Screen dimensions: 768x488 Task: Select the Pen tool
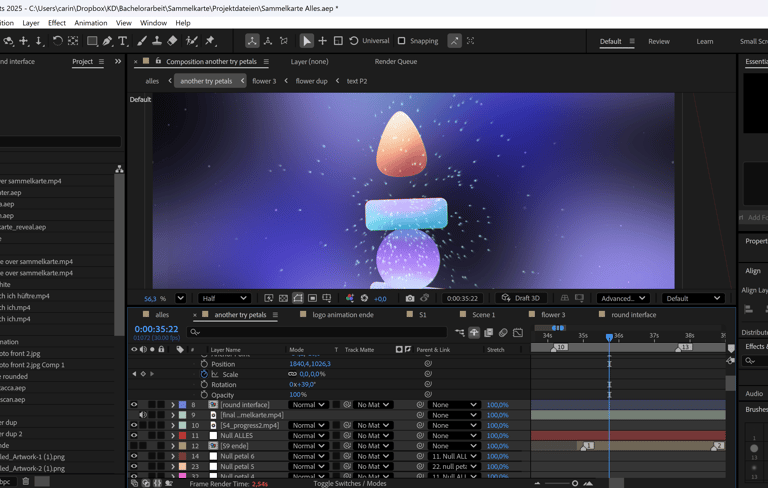tap(107, 41)
